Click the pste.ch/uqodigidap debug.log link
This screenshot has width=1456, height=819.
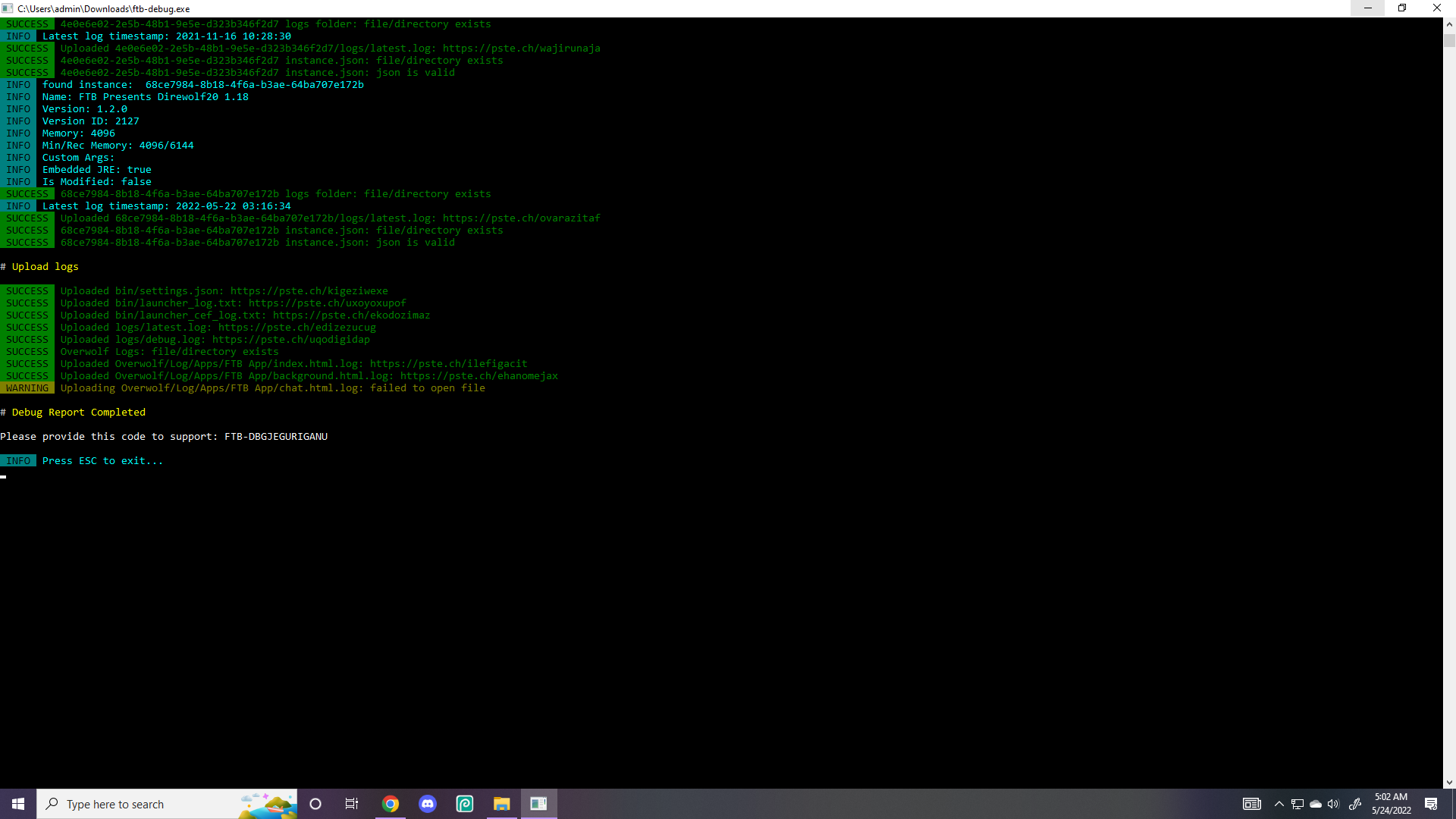(291, 340)
